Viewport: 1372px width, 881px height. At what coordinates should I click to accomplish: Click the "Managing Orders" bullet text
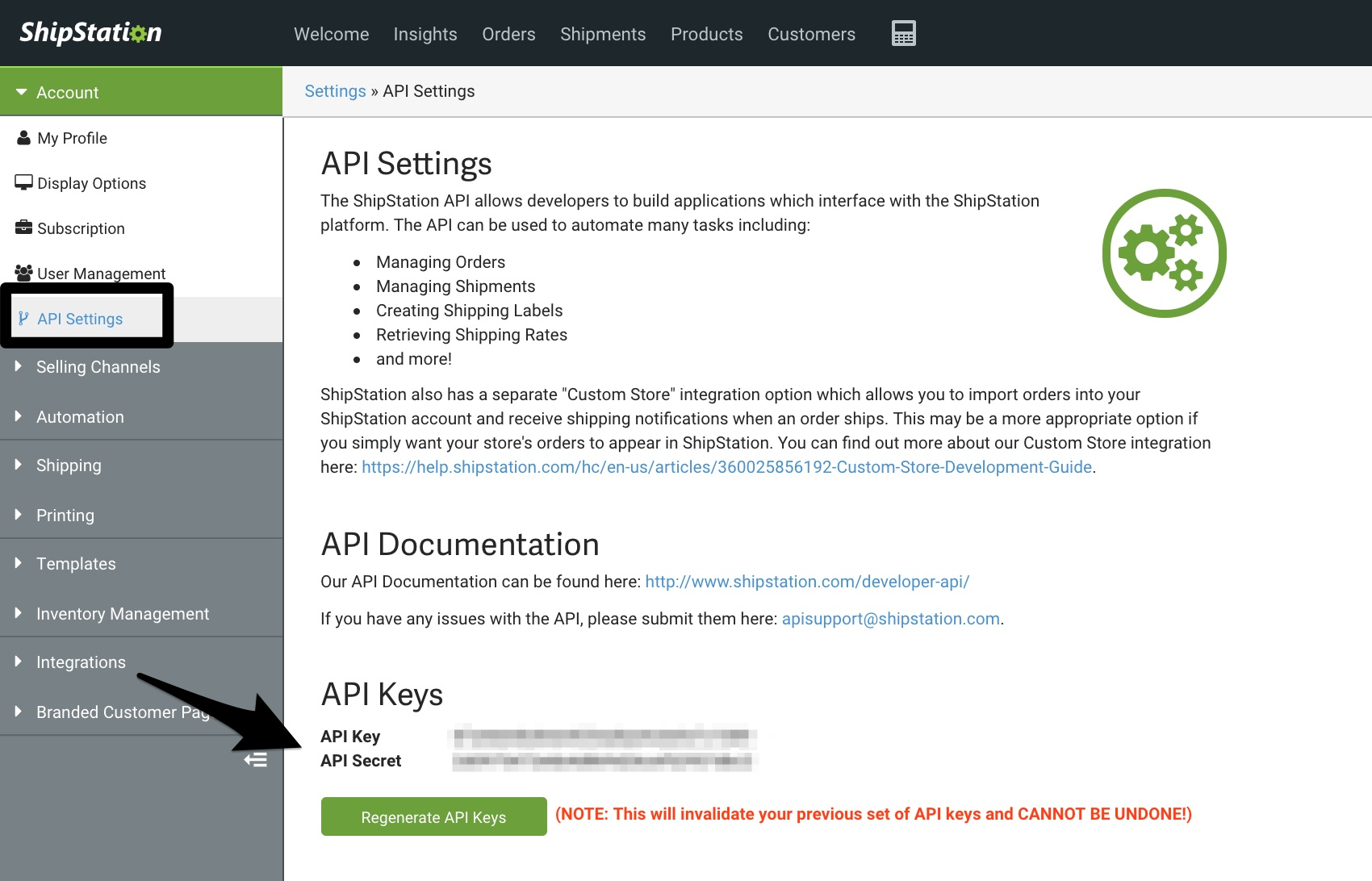(441, 262)
